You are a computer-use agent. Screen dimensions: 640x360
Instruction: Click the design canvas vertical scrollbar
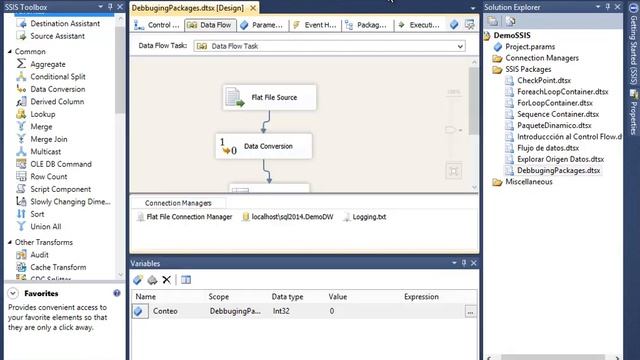473,100
